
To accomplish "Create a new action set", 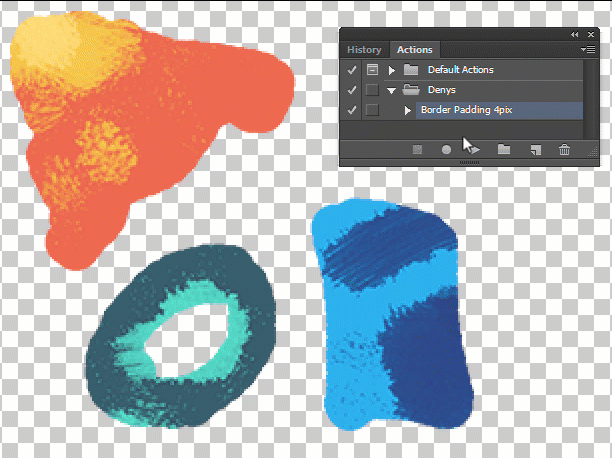I will coord(504,149).
